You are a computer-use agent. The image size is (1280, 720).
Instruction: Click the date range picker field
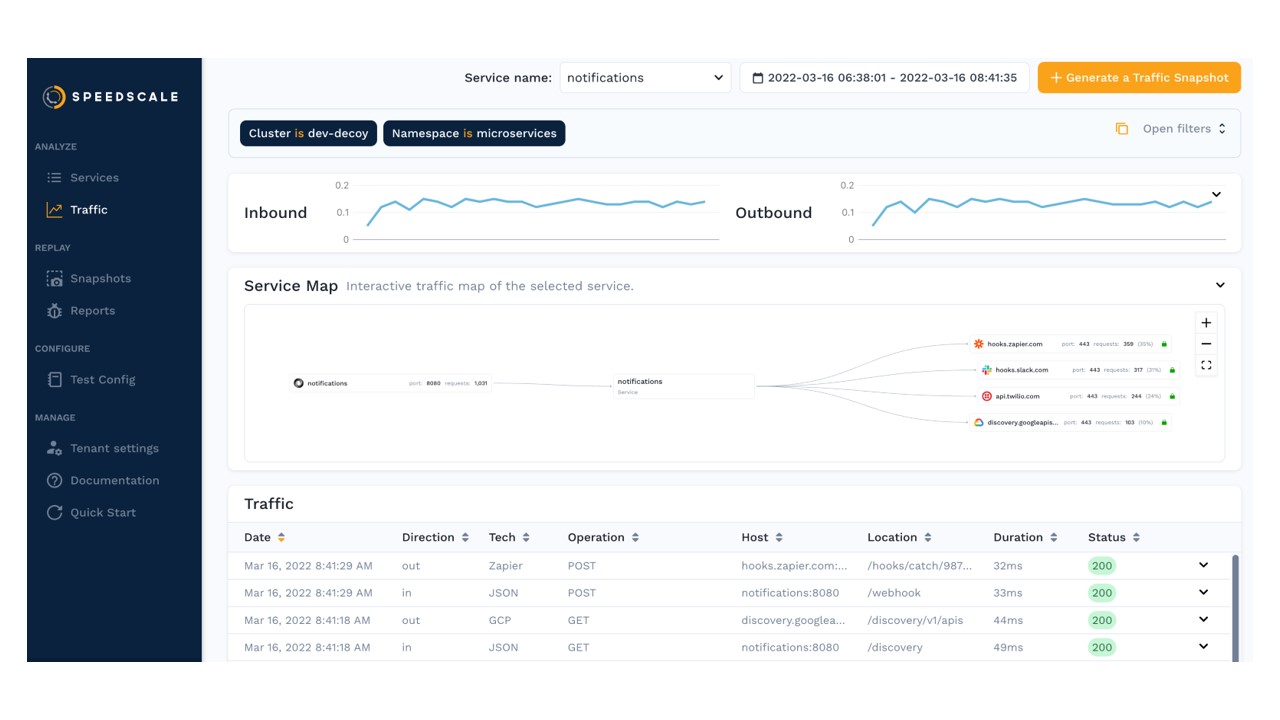(x=884, y=78)
